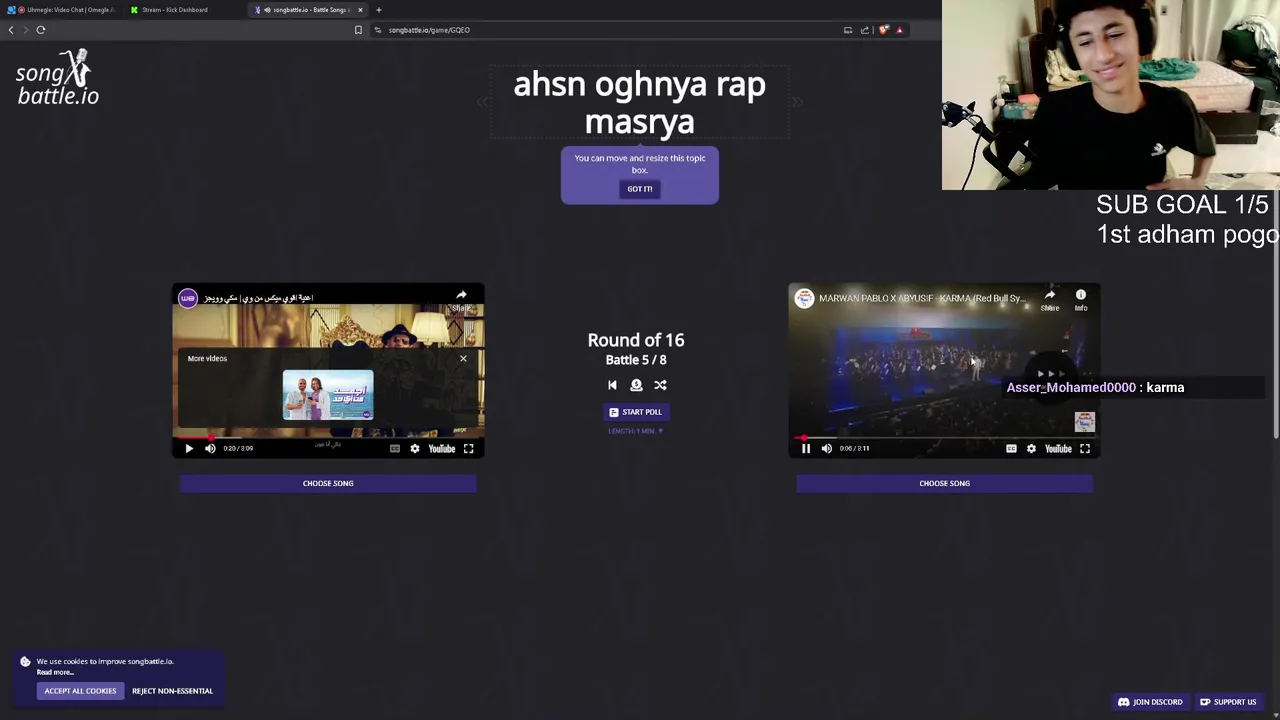
Task: Click the topic title ahsn oghnya rap masrya
Action: 639,103
